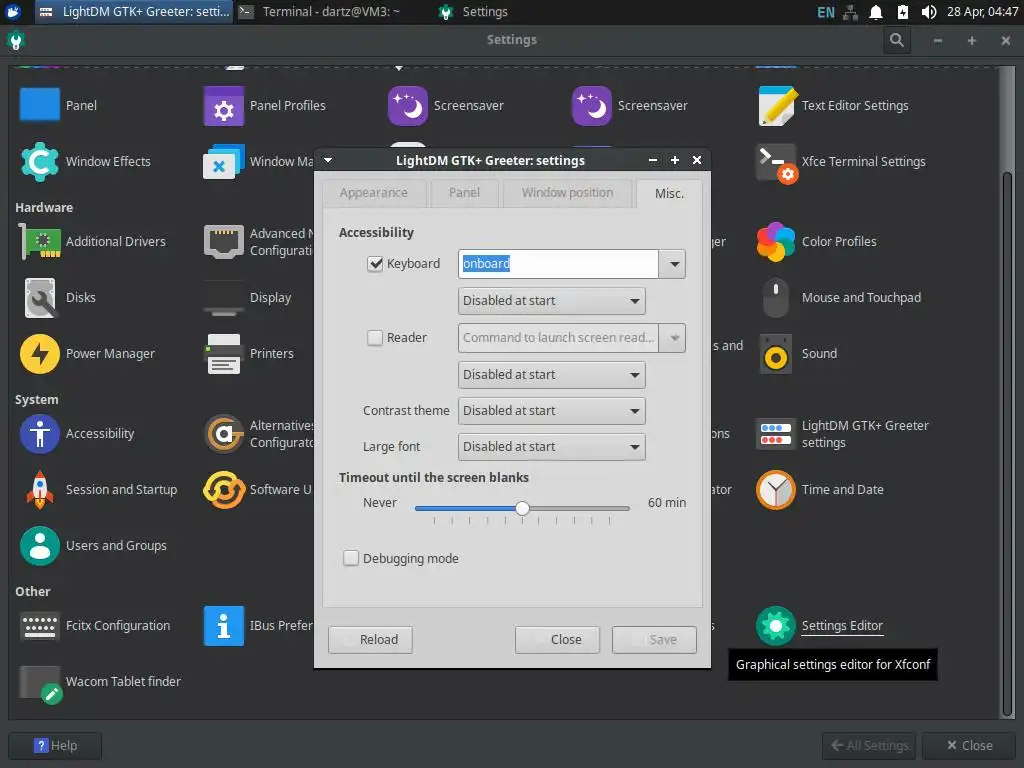1024x768 pixels.
Task: Open Window Effects icon
Action: pos(39,161)
